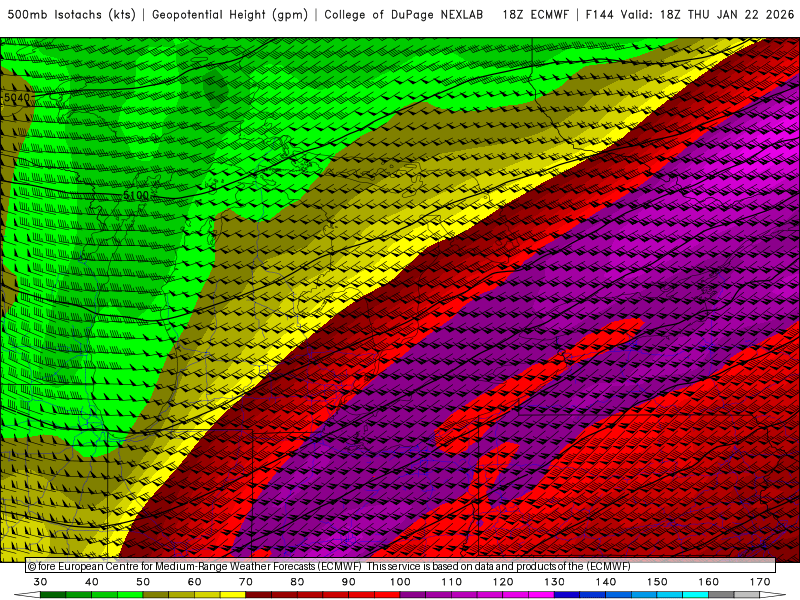Click the dark gray legend swatch after 160
The height and width of the screenshot is (600, 800).
point(721,595)
